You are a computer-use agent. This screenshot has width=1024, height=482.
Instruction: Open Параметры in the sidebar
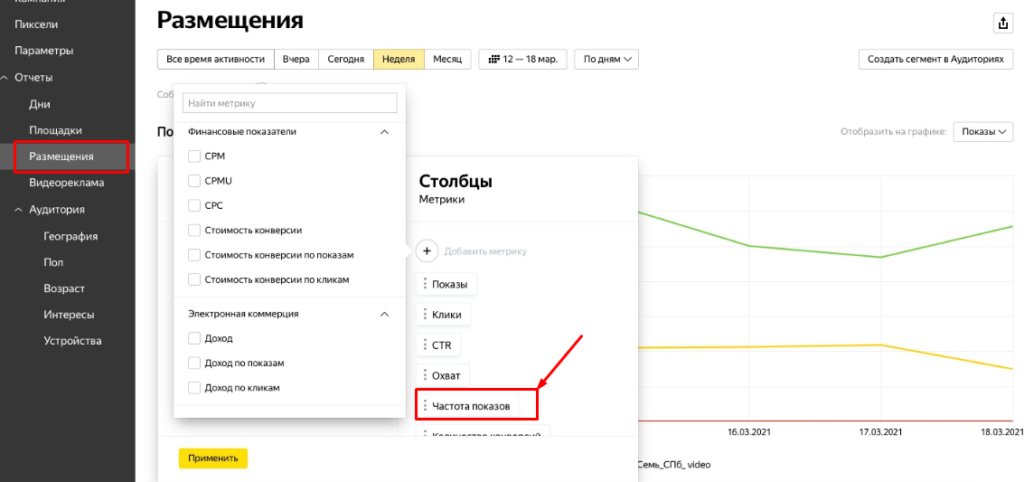[x=44, y=51]
